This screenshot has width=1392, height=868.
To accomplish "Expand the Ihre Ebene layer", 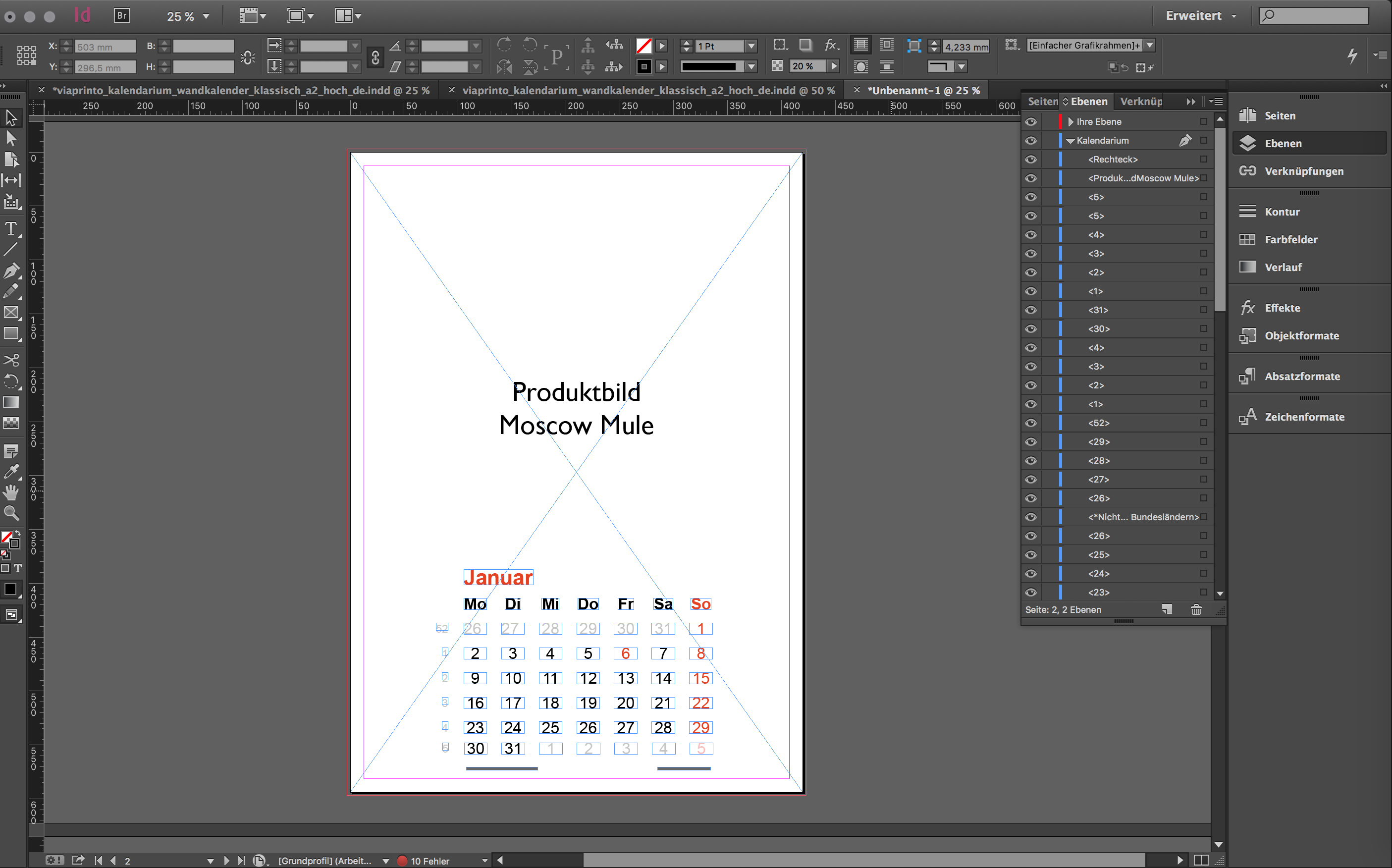I will (1071, 122).
